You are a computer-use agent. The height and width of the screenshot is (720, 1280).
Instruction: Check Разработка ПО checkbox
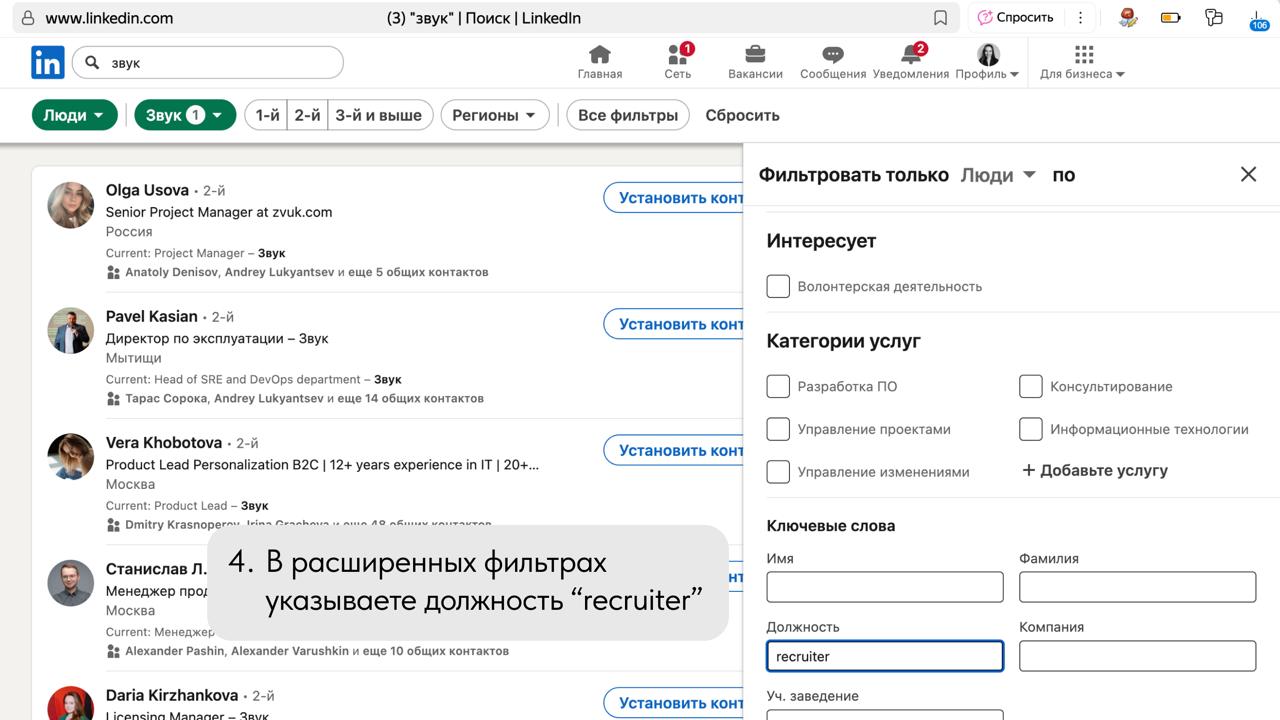(x=778, y=386)
